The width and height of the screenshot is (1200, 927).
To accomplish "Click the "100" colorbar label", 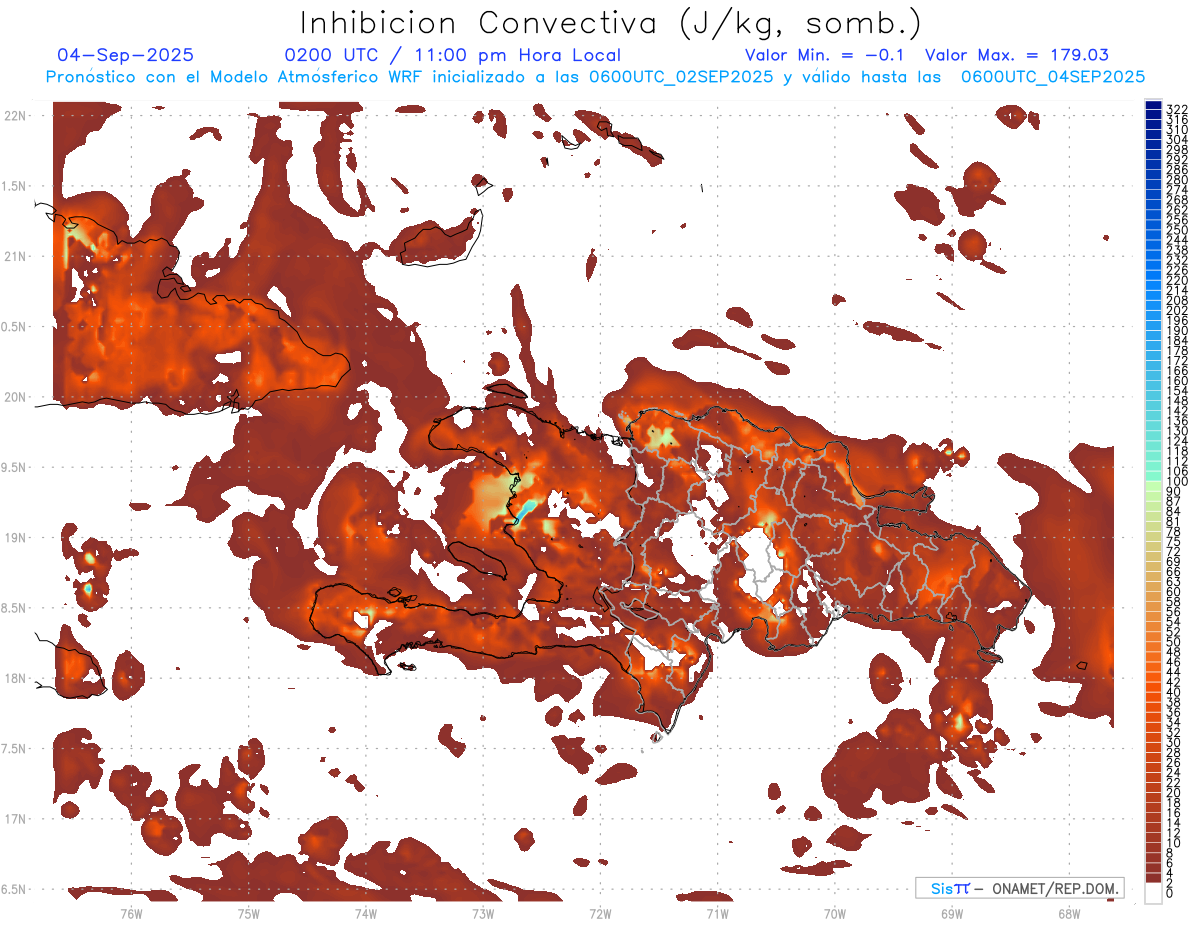I will pos(1177,482).
